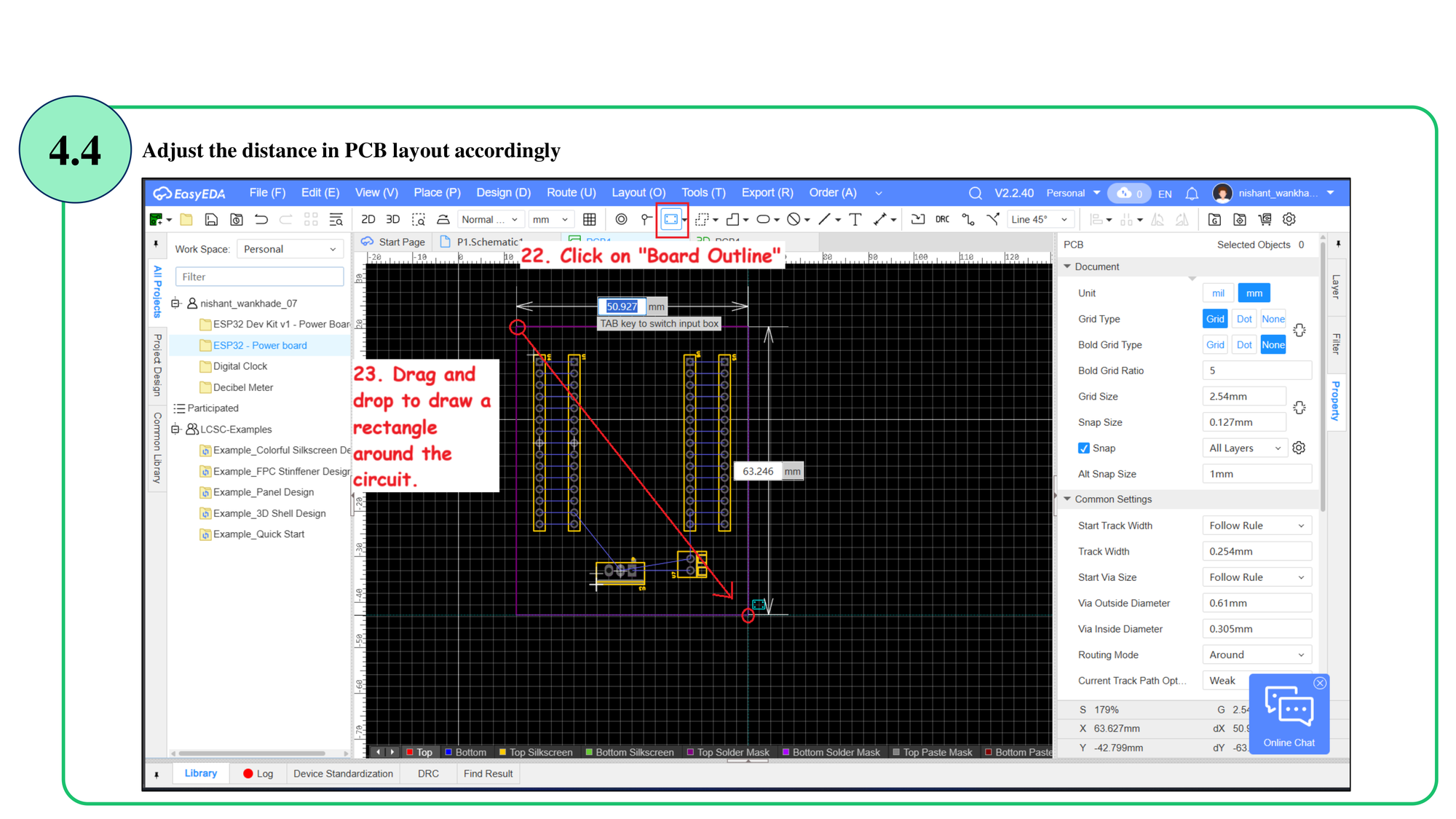Viewport: 1456px width, 819px height.
Task: Click the Gerber export icon
Action: (1214, 219)
